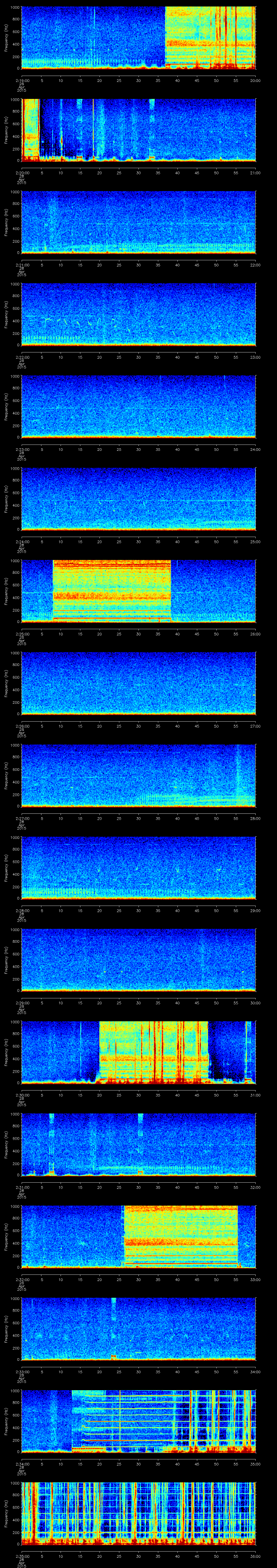Click the 32:00 end time label
Image resolution: width=277 pixels, height=1568 pixels.
255,1187
